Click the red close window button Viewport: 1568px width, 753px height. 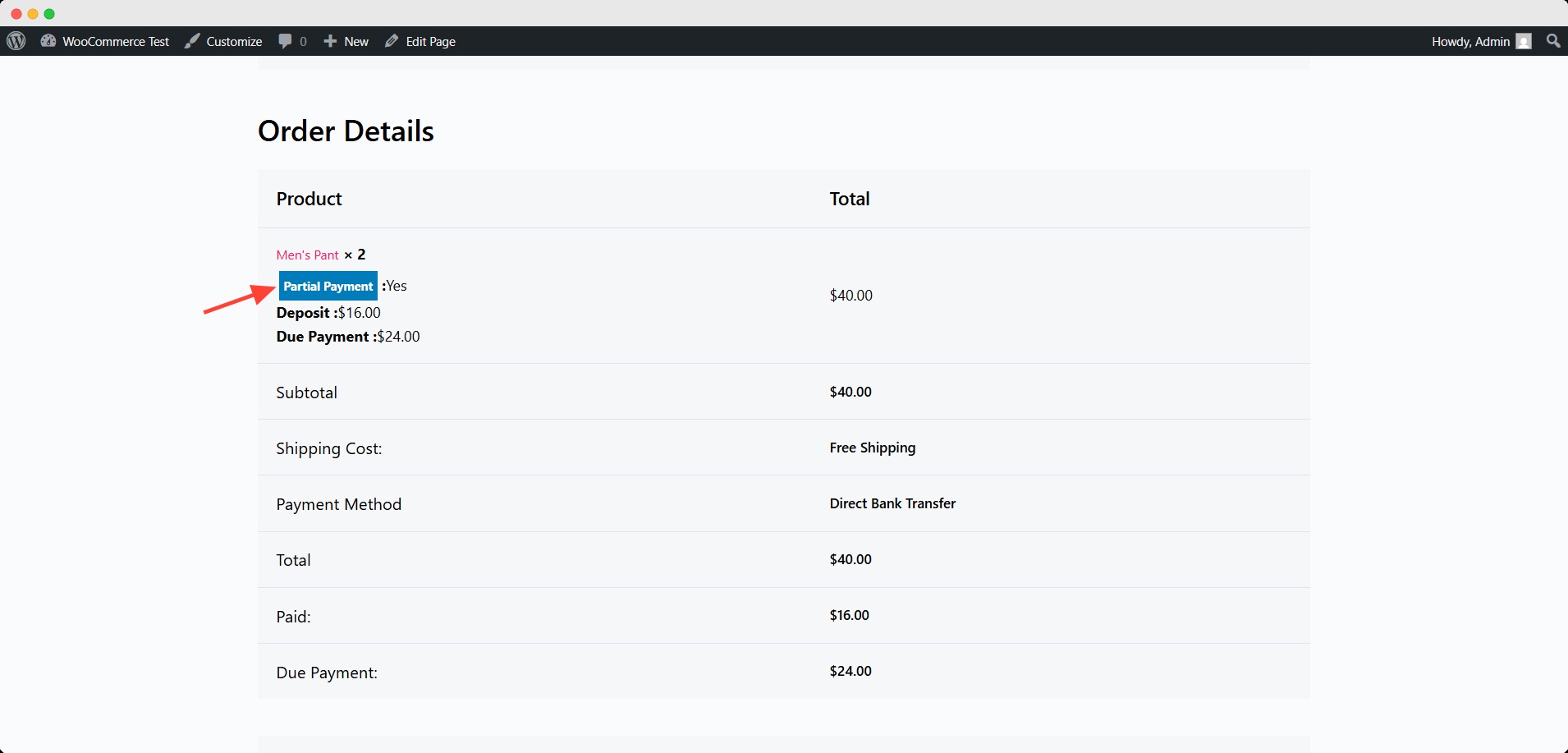[16, 14]
